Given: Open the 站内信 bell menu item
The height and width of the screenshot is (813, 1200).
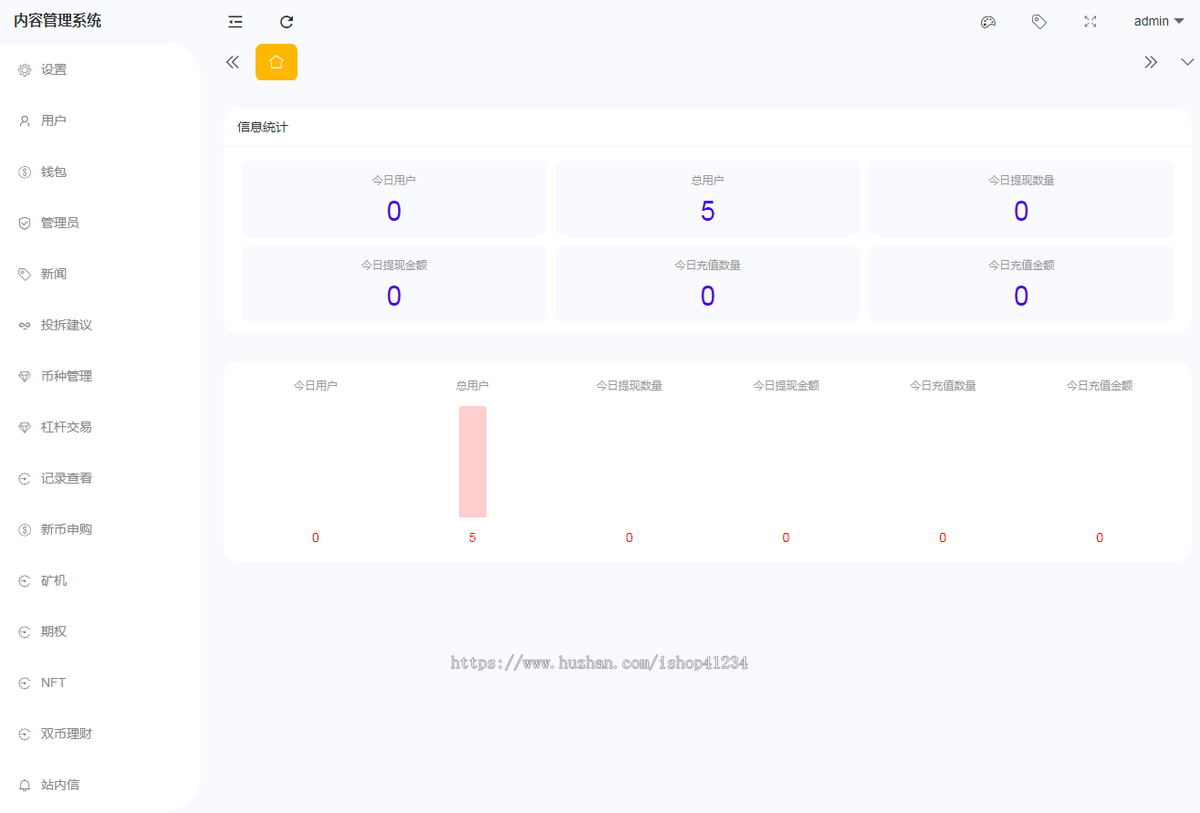Looking at the screenshot, I should point(100,785).
